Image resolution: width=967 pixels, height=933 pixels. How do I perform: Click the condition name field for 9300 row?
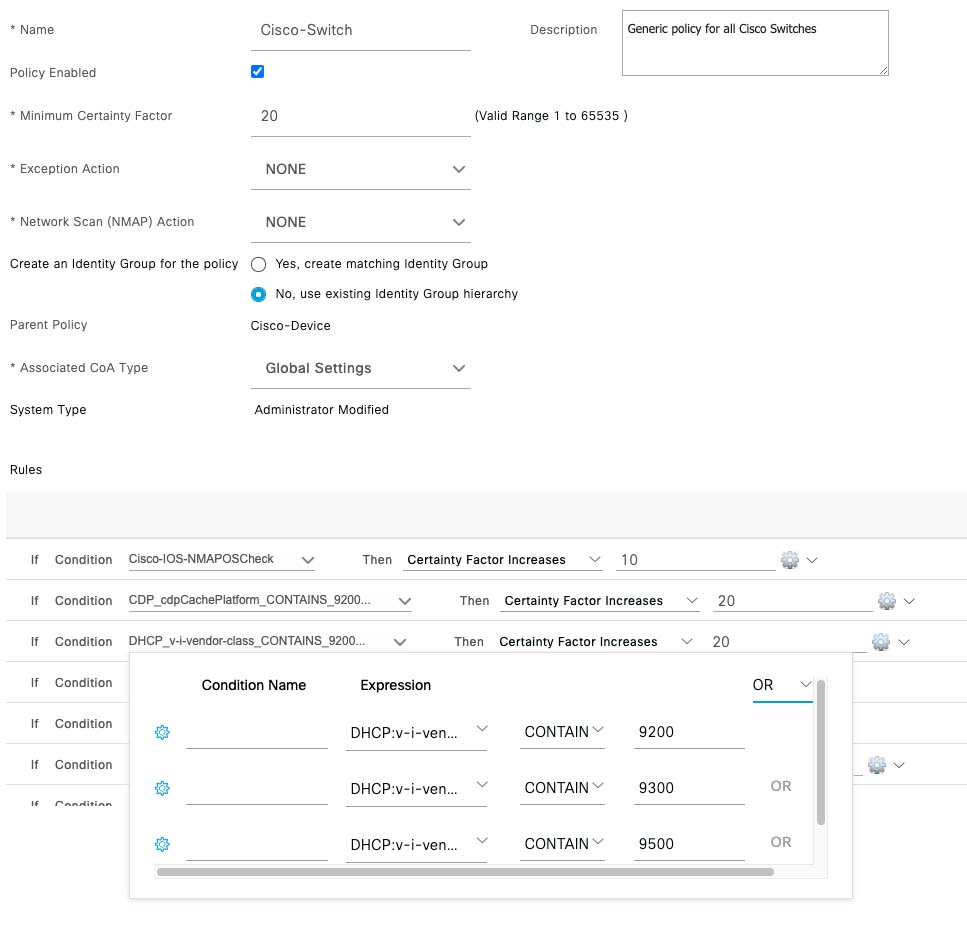pyautogui.click(x=257, y=789)
